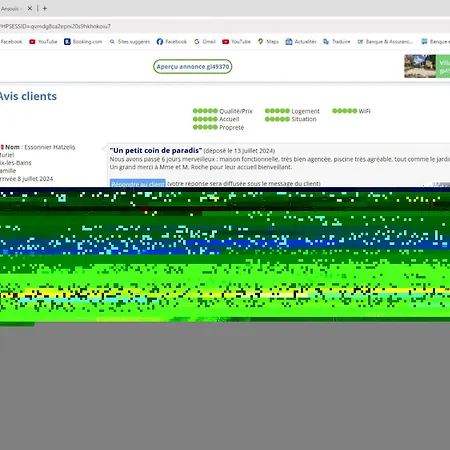
Task: Focus the URL address bar
Action: [225, 26]
